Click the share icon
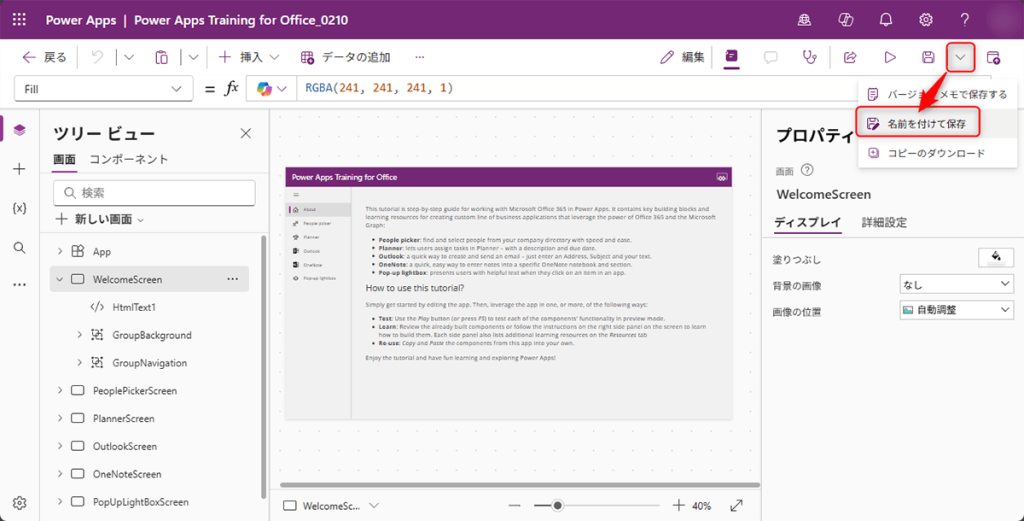Viewport: 1024px width, 521px height. pos(850,57)
